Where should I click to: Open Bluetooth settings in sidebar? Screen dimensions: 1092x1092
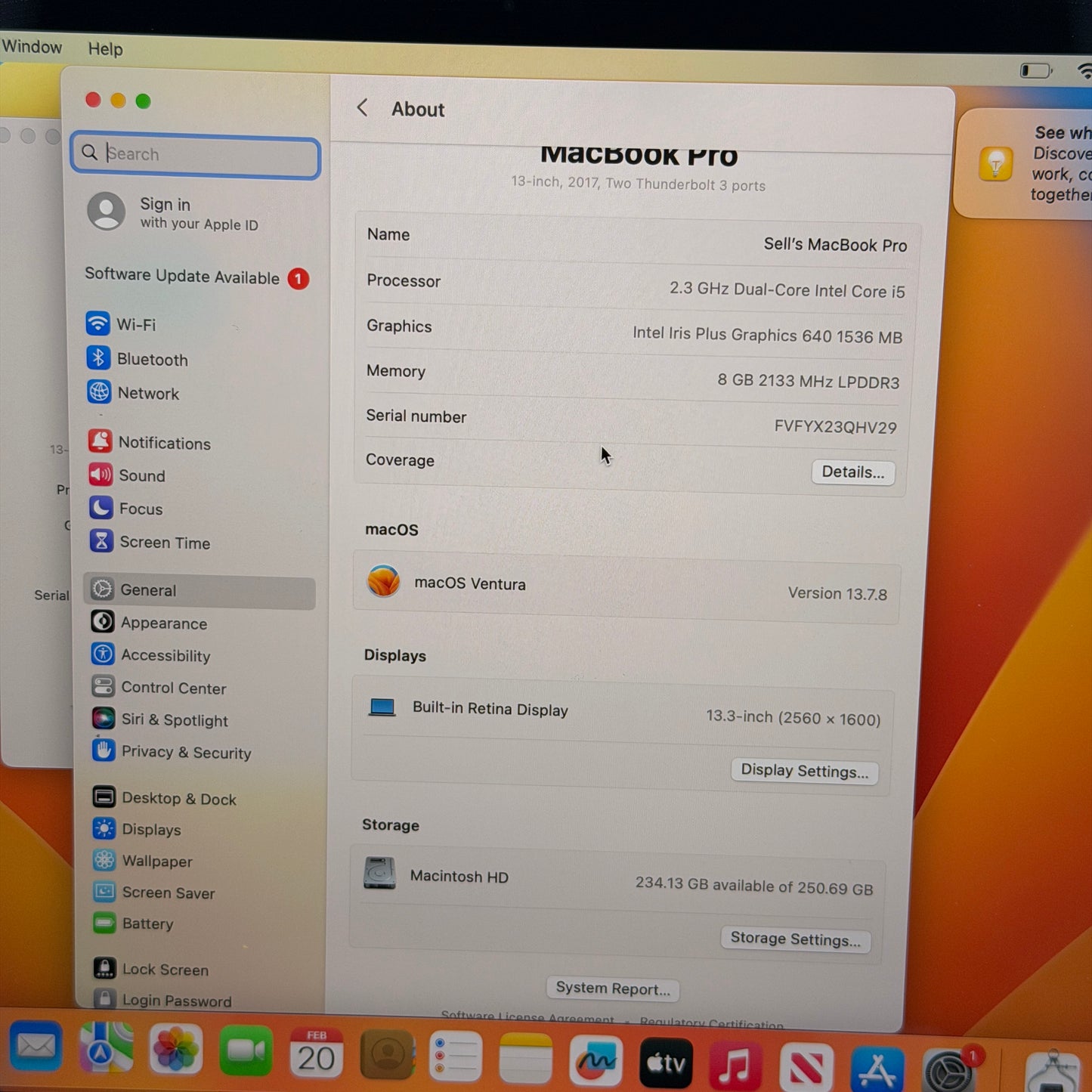click(138, 359)
